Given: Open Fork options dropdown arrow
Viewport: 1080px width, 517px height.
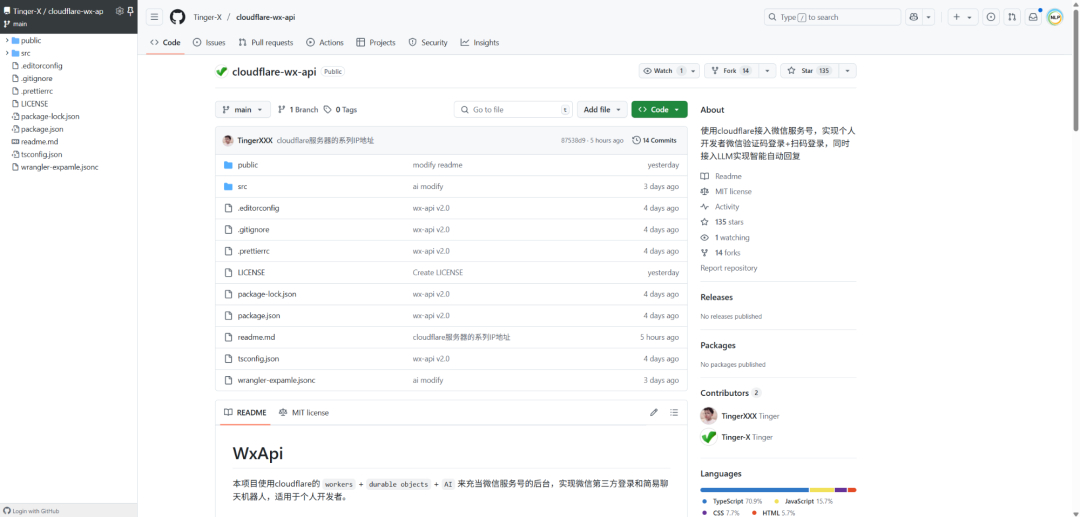Looking at the screenshot, I should pos(768,71).
